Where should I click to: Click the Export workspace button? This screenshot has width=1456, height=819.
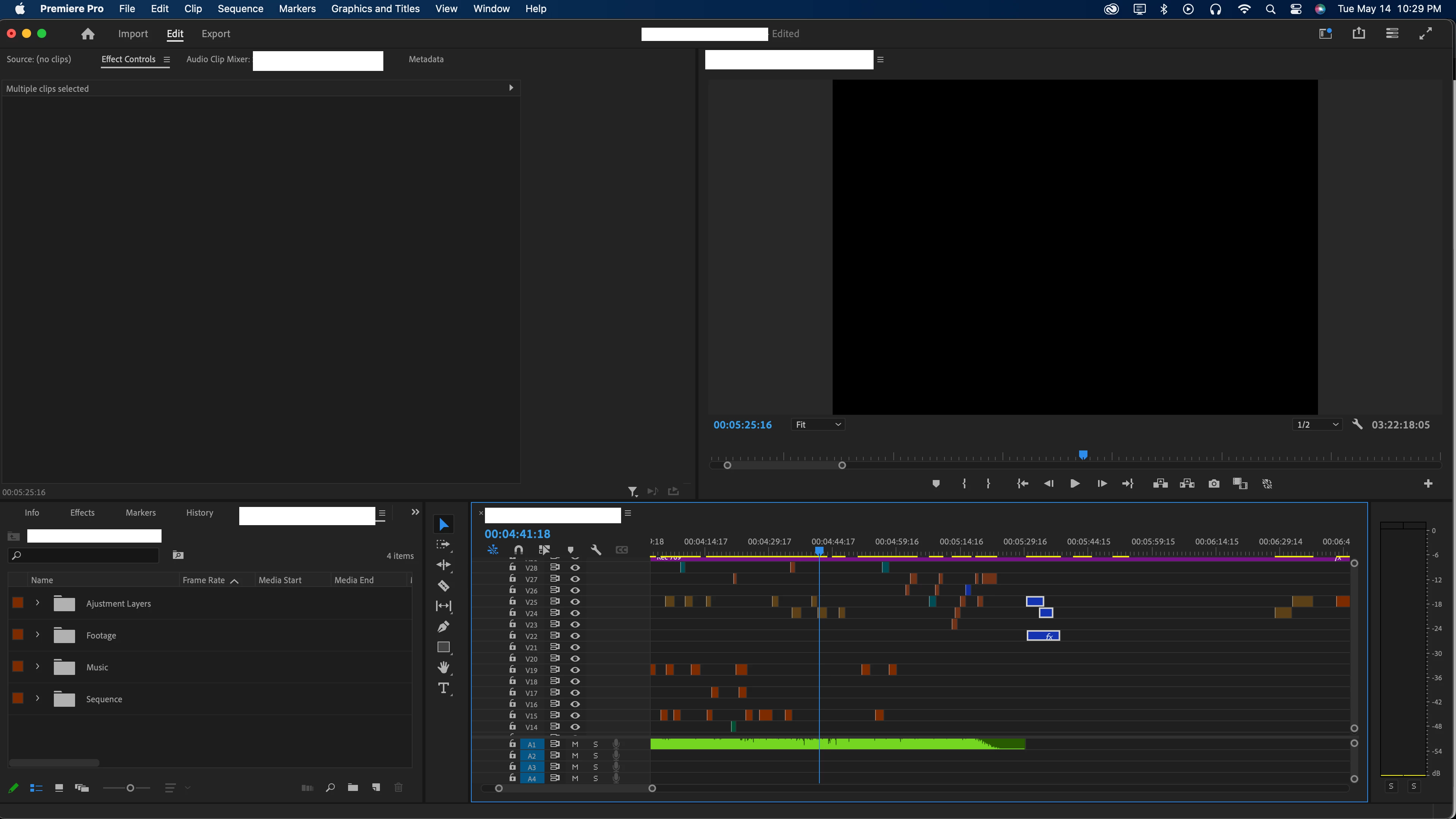tap(215, 34)
